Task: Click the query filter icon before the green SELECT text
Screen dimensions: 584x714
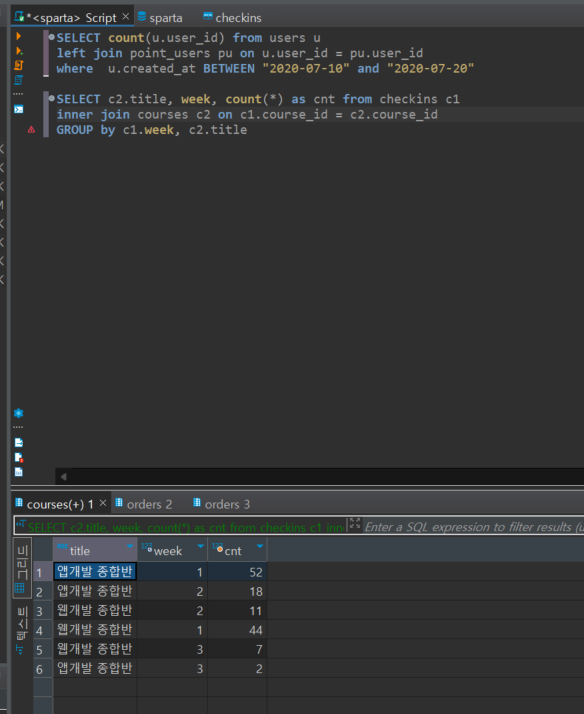Action: point(20,524)
